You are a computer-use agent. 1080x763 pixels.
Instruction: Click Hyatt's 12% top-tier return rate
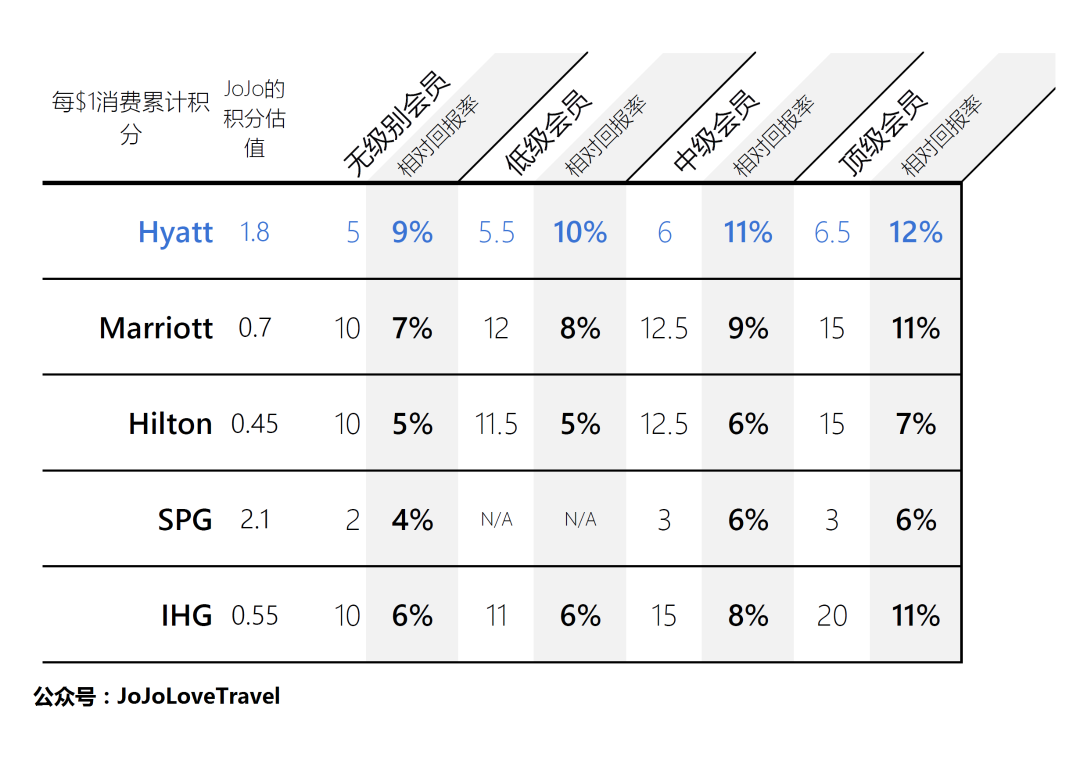(x=915, y=232)
